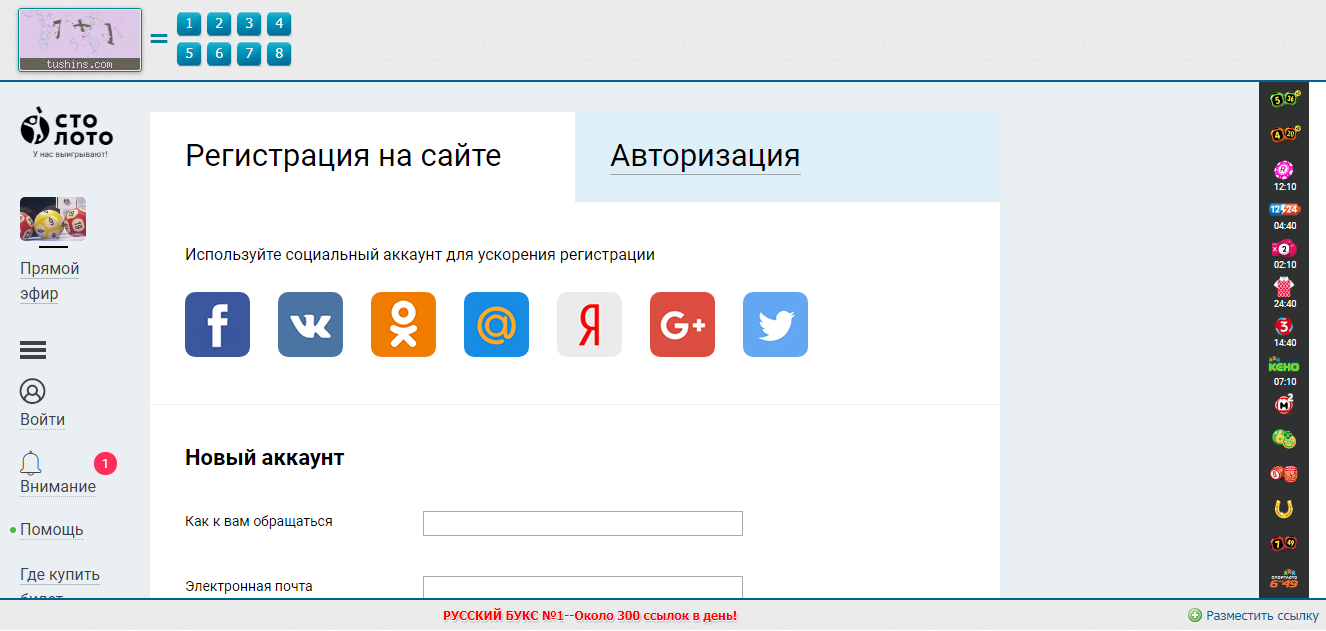1326x631 pixels.
Task: Open the 4 из 20 lottery icon
Action: click(x=1284, y=134)
